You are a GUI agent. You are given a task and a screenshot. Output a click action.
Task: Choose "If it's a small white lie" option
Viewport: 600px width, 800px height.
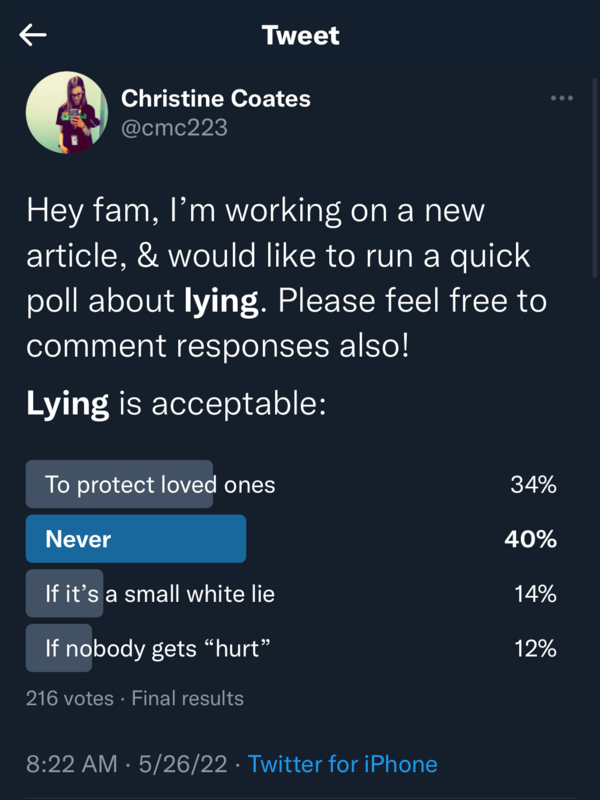(x=160, y=594)
